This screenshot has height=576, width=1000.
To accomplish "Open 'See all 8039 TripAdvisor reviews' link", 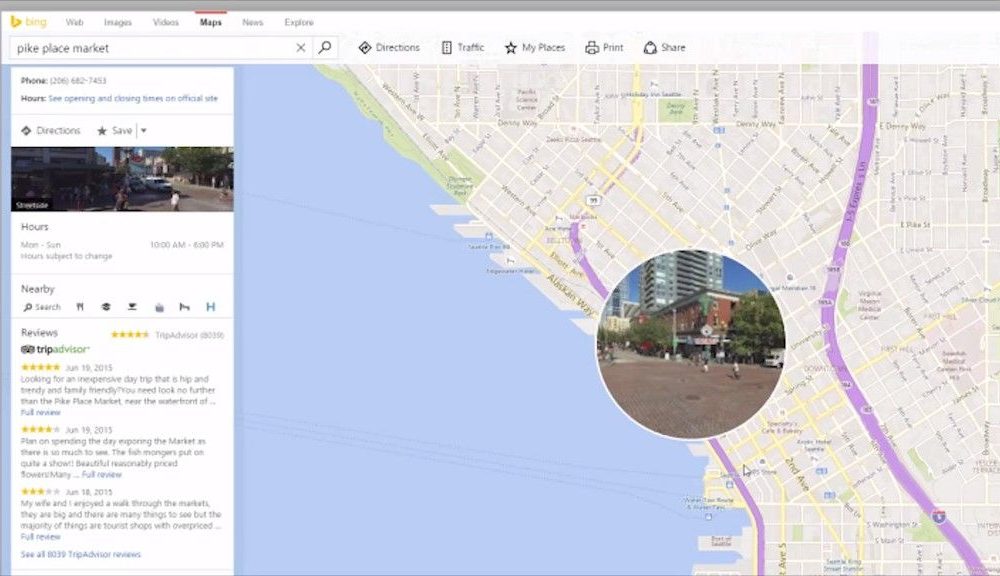I will pos(80,554).
